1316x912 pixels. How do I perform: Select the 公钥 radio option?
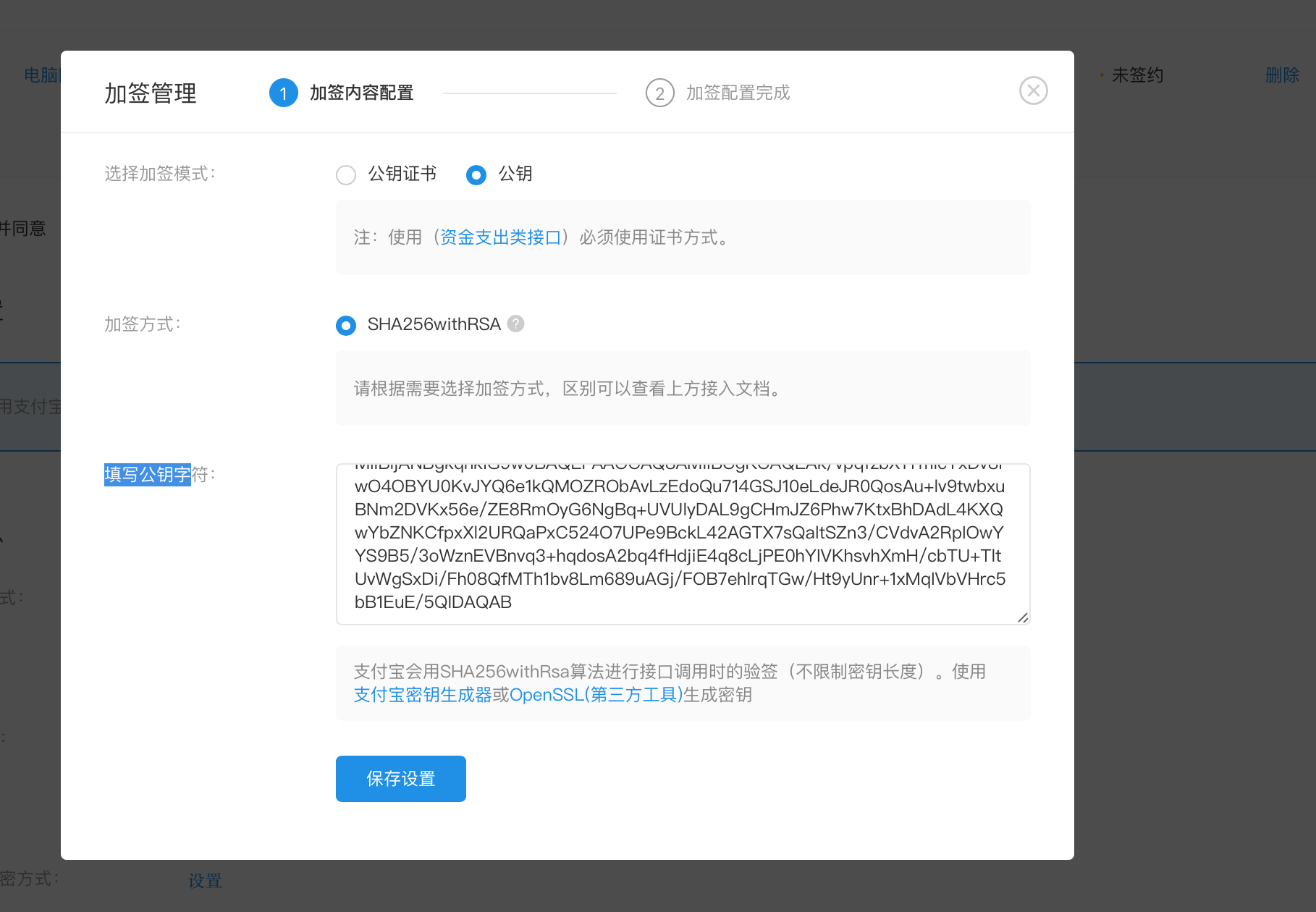click(x=476, y=175)
